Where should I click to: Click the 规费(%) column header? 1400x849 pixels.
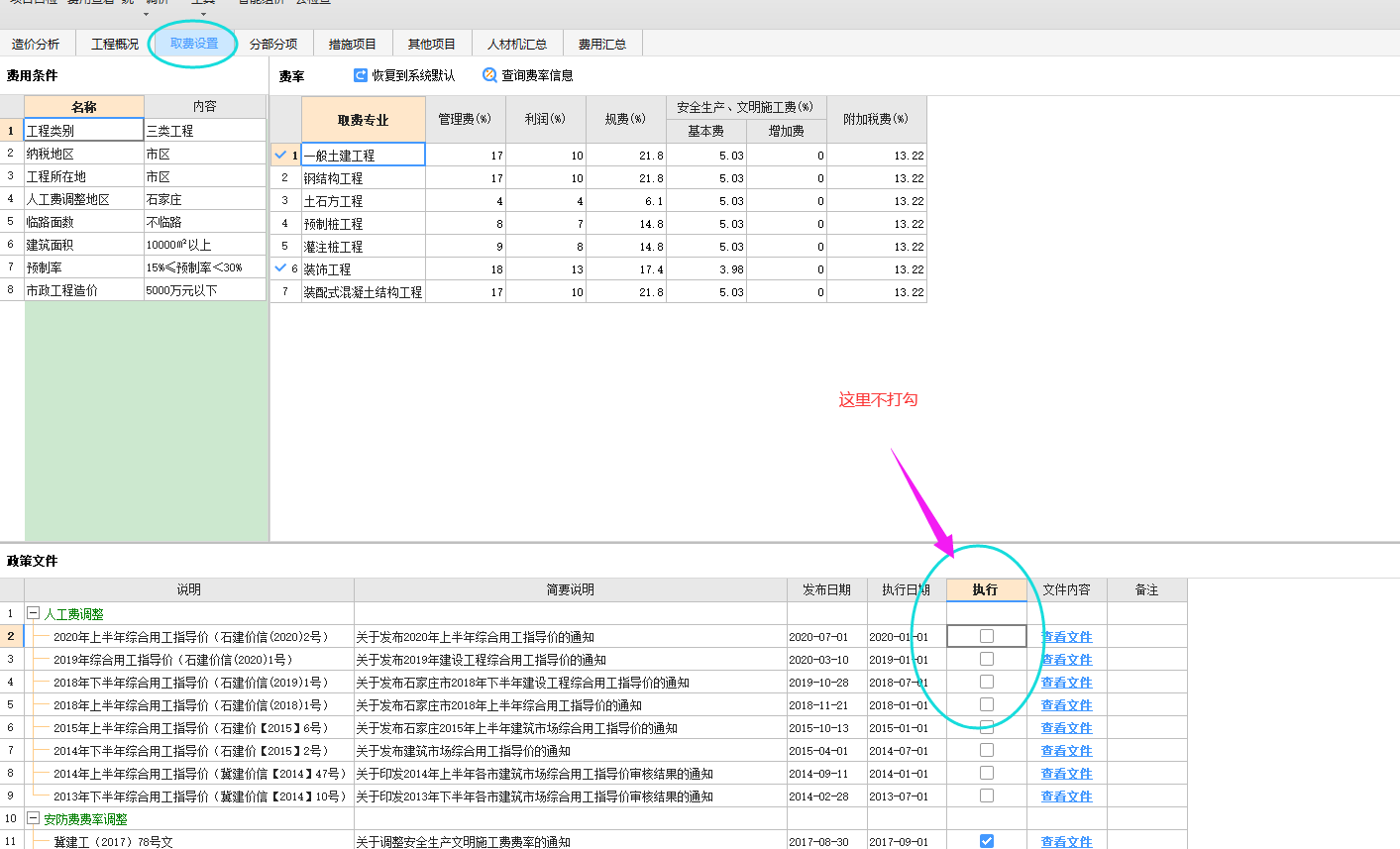[x=626, y=119]
